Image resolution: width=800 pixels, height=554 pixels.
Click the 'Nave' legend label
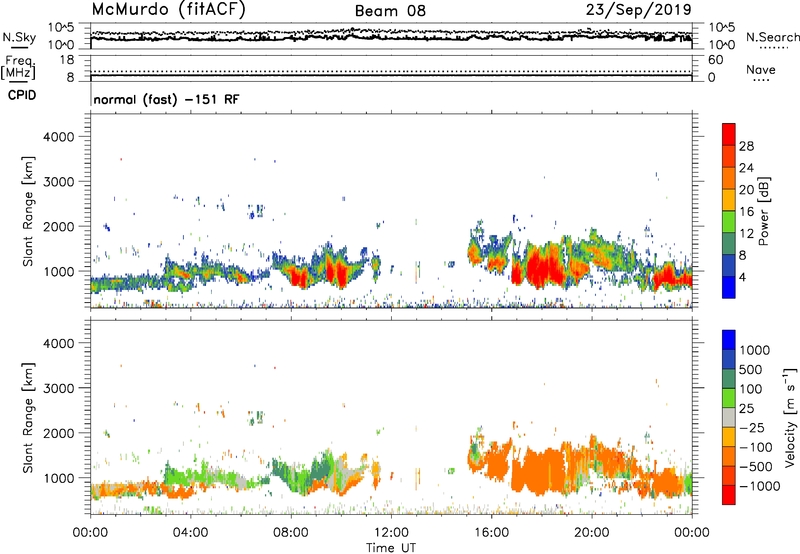[761, 69]
